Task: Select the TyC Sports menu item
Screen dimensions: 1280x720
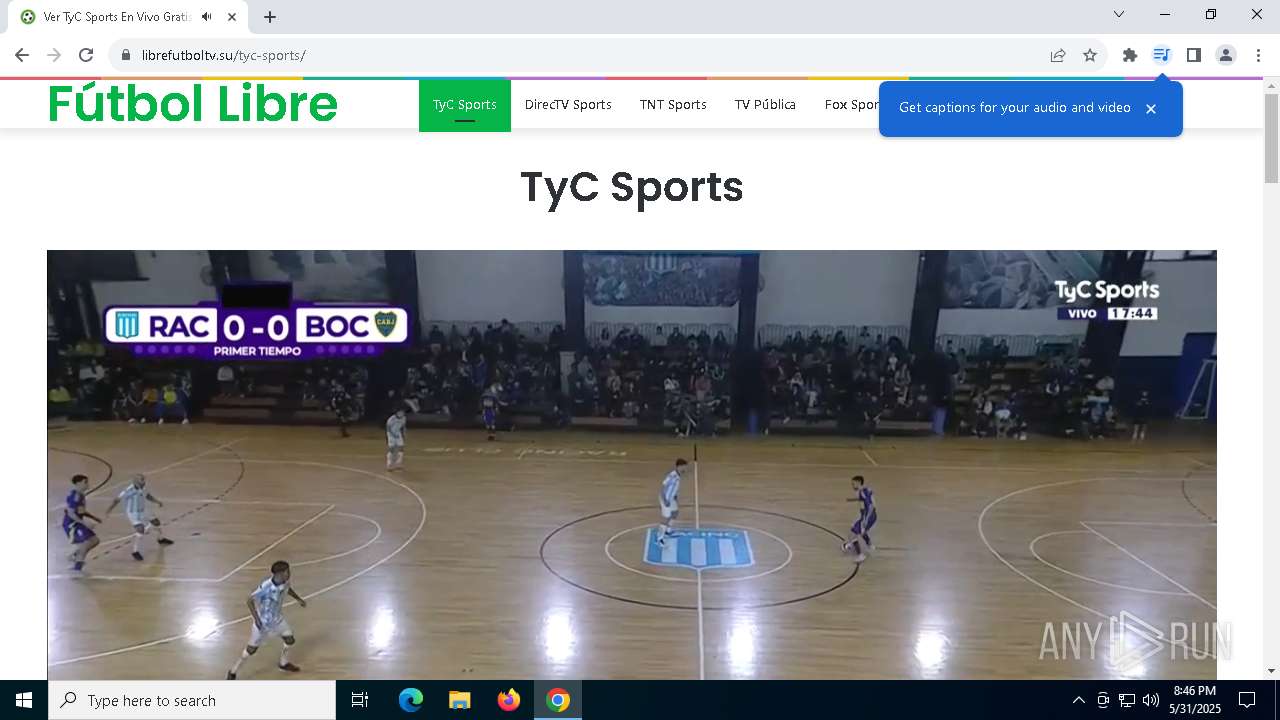Action: point(465,105)
